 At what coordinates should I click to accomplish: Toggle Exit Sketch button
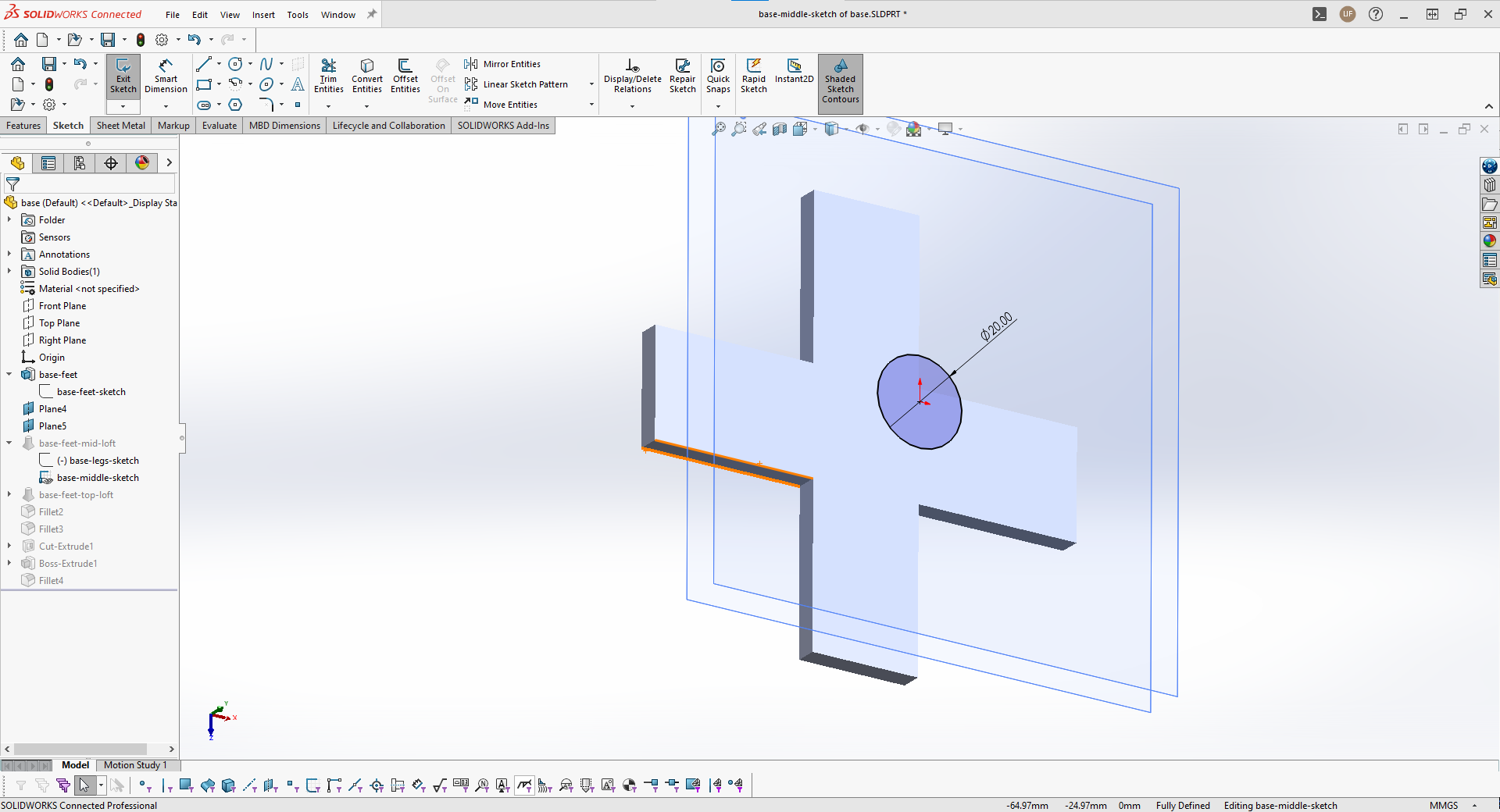point(123,76)
